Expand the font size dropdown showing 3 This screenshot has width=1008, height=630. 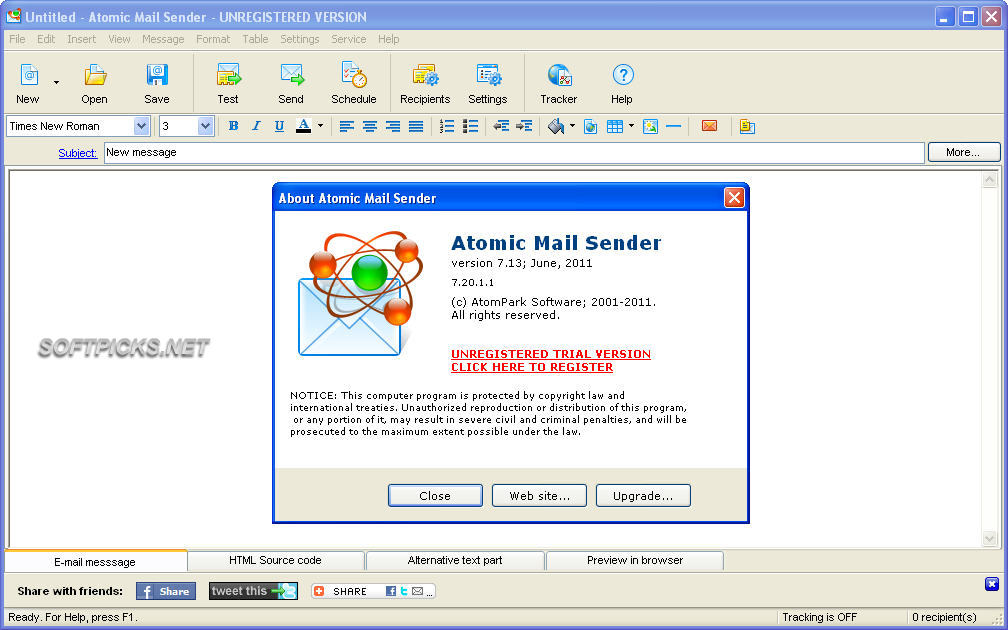(x=205, y=126)
